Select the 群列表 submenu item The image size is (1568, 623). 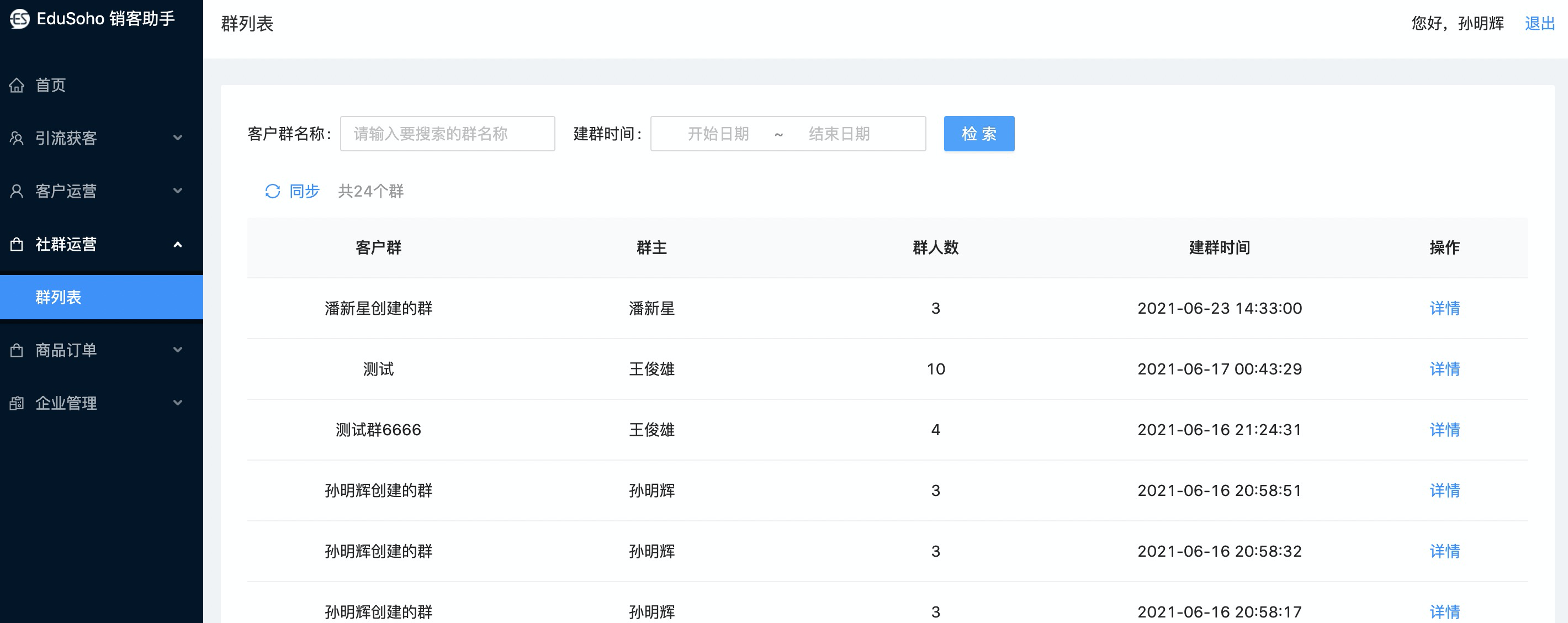click(102, 297)
